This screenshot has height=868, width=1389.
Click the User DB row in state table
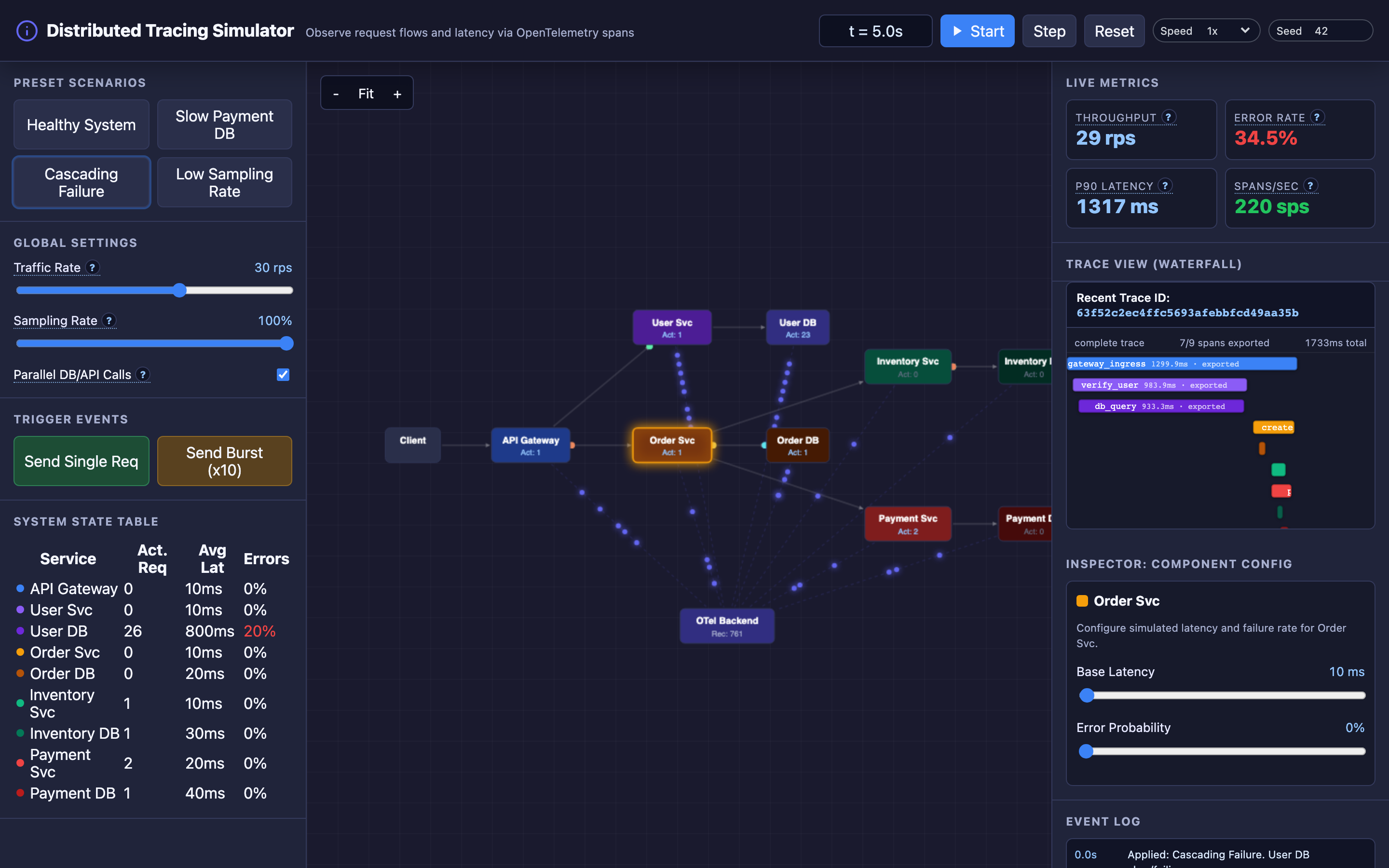coord(153,631)
